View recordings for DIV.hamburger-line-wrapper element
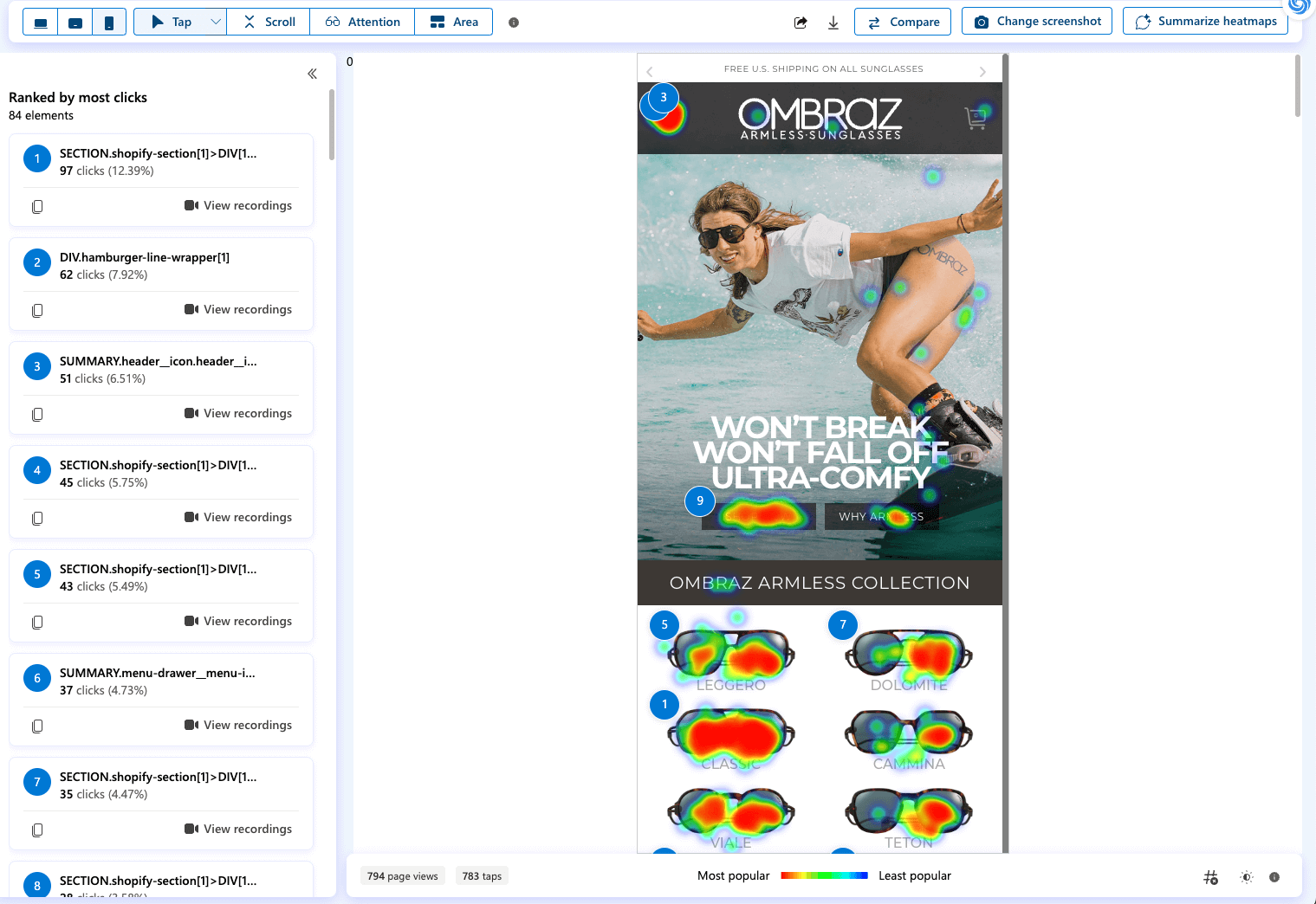This screenshot has width=1316, height=904. [x=238, y=309]
